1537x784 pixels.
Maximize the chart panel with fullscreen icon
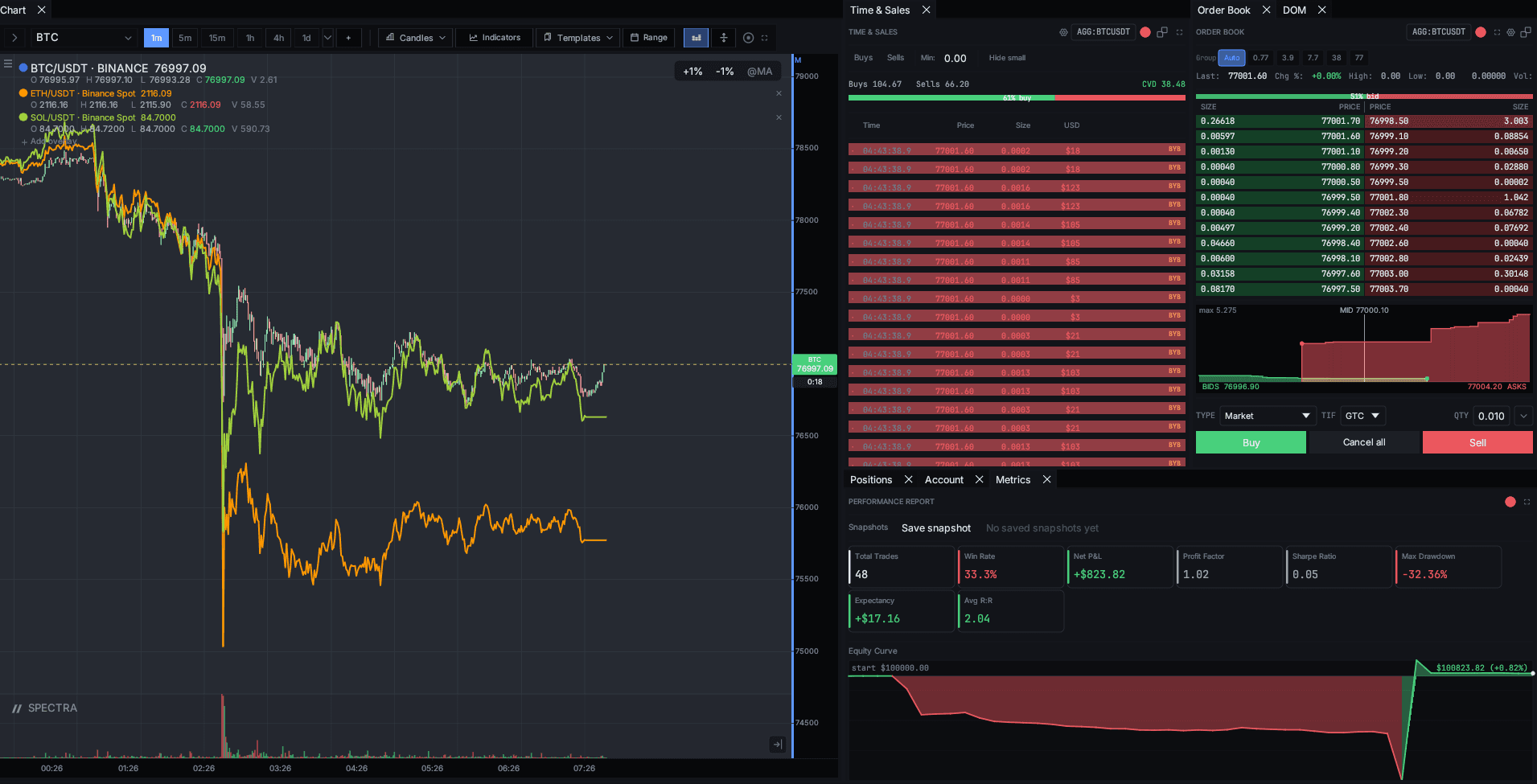tap(765, 38)
